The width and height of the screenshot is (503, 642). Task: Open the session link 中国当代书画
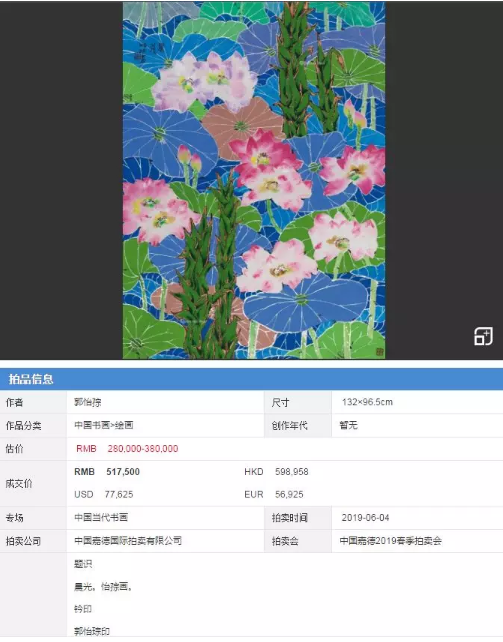tap(101, 518)
